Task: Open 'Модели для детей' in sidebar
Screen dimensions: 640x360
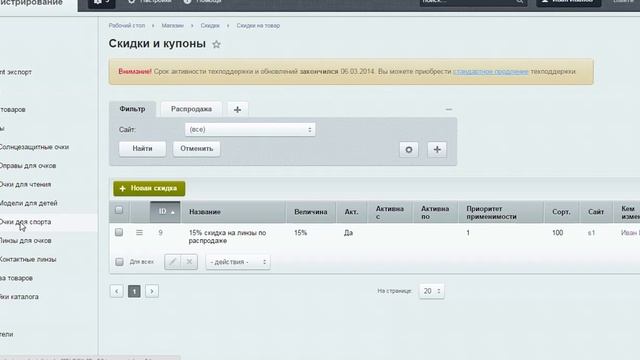Action: click(x=29, y=203)
